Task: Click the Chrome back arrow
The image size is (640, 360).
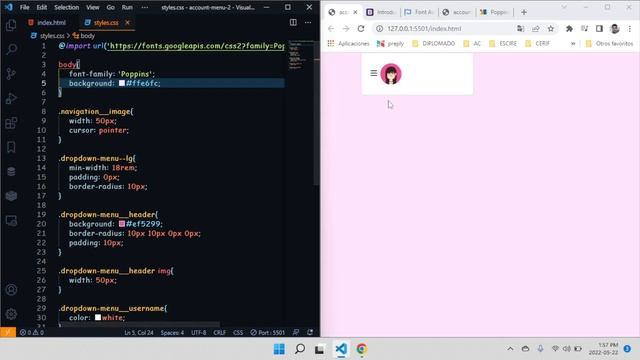Action: tap(331, 29)
